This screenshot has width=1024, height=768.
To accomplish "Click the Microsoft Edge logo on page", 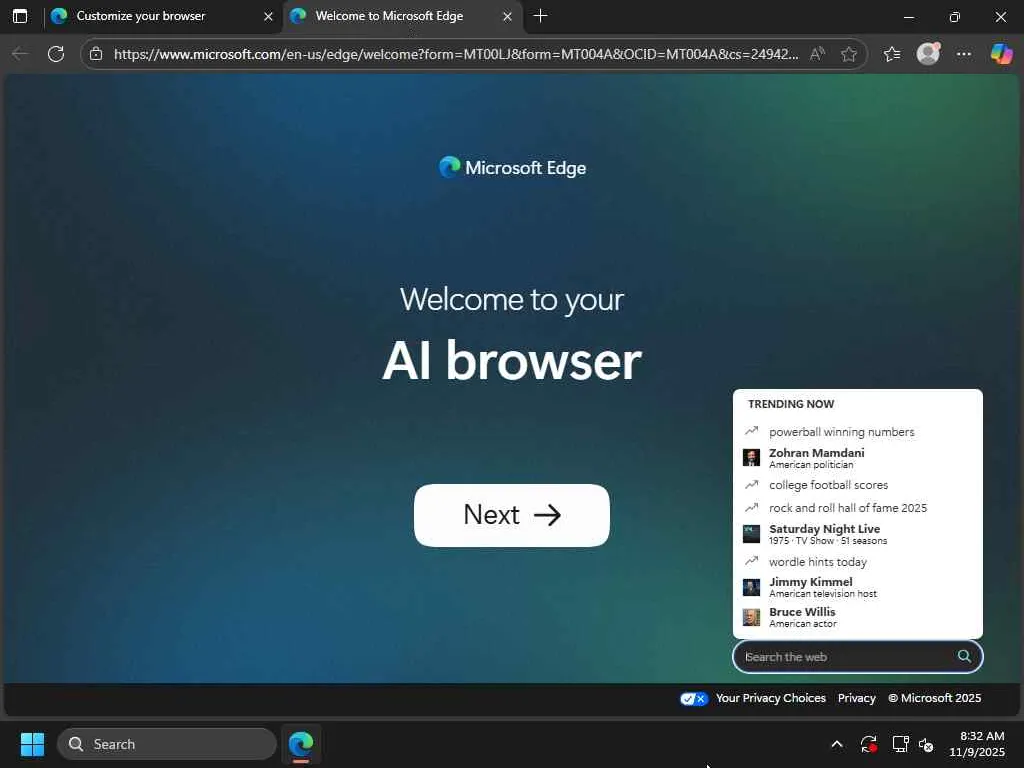I will pos(512,168).
